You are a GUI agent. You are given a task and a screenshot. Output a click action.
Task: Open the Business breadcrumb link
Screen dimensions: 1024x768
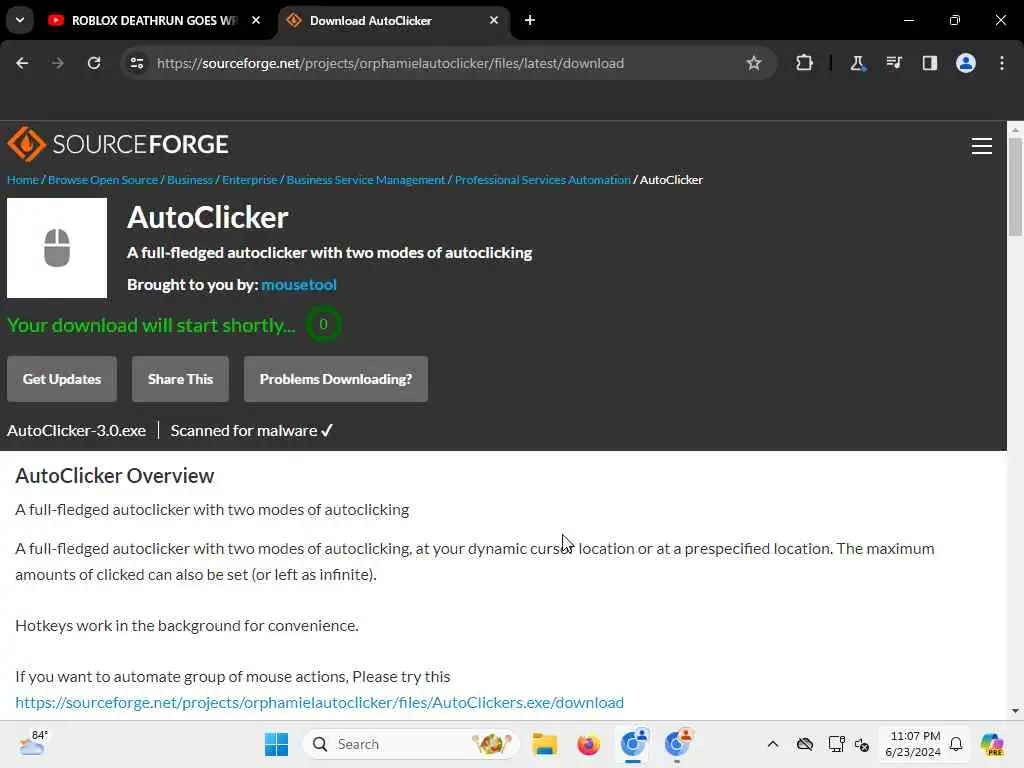tap(189, 180)
